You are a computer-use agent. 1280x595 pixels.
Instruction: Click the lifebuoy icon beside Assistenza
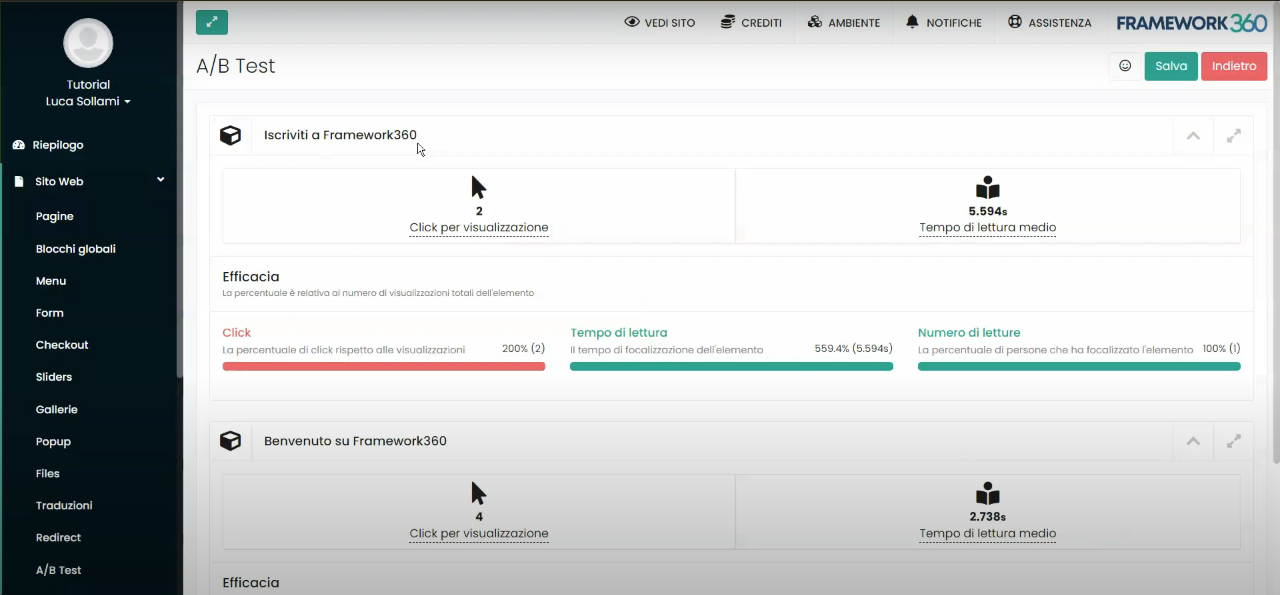(x=1015, y=22)
